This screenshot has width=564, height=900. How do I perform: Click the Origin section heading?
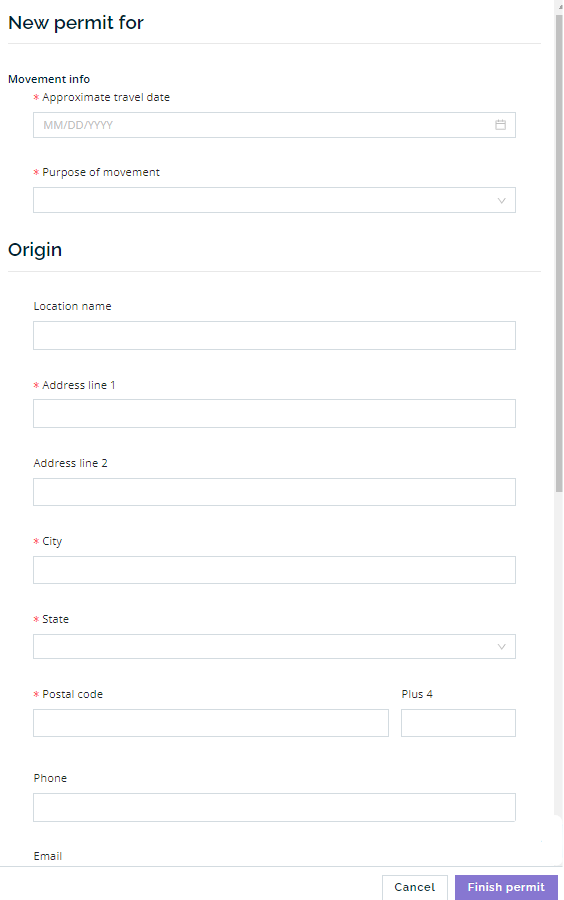[35, 250]
